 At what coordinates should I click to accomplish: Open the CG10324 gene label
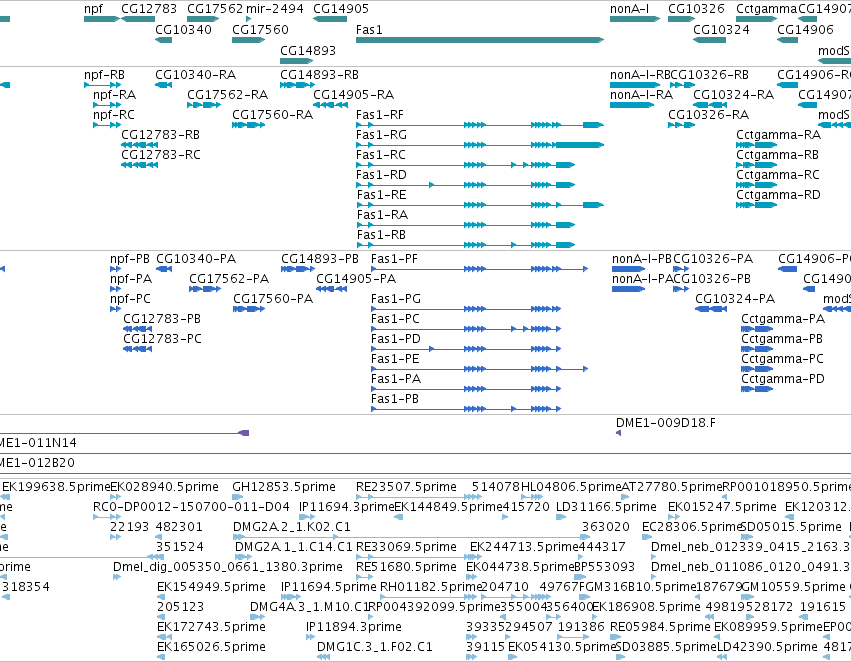click(721, 29)
